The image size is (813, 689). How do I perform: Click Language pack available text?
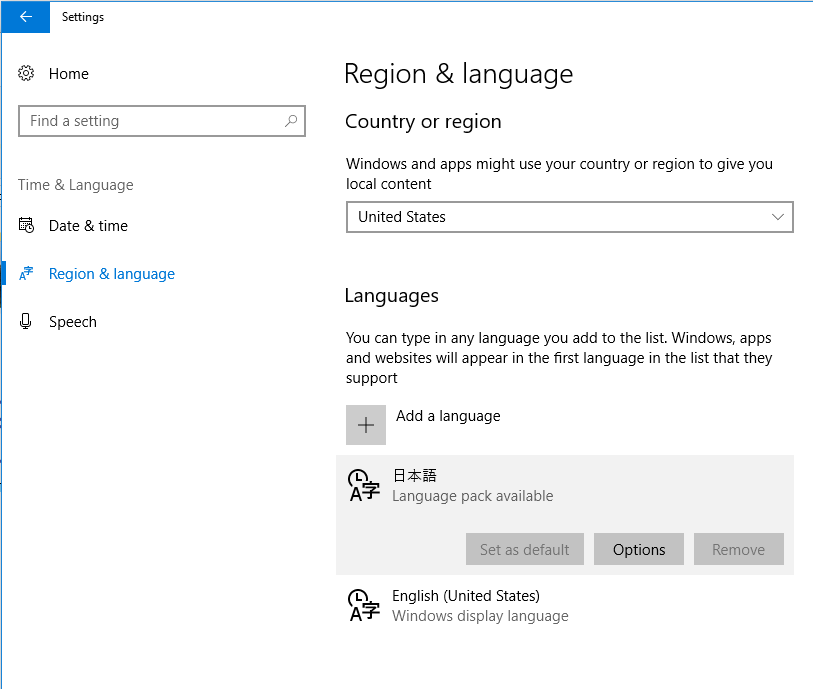(472, 496)
